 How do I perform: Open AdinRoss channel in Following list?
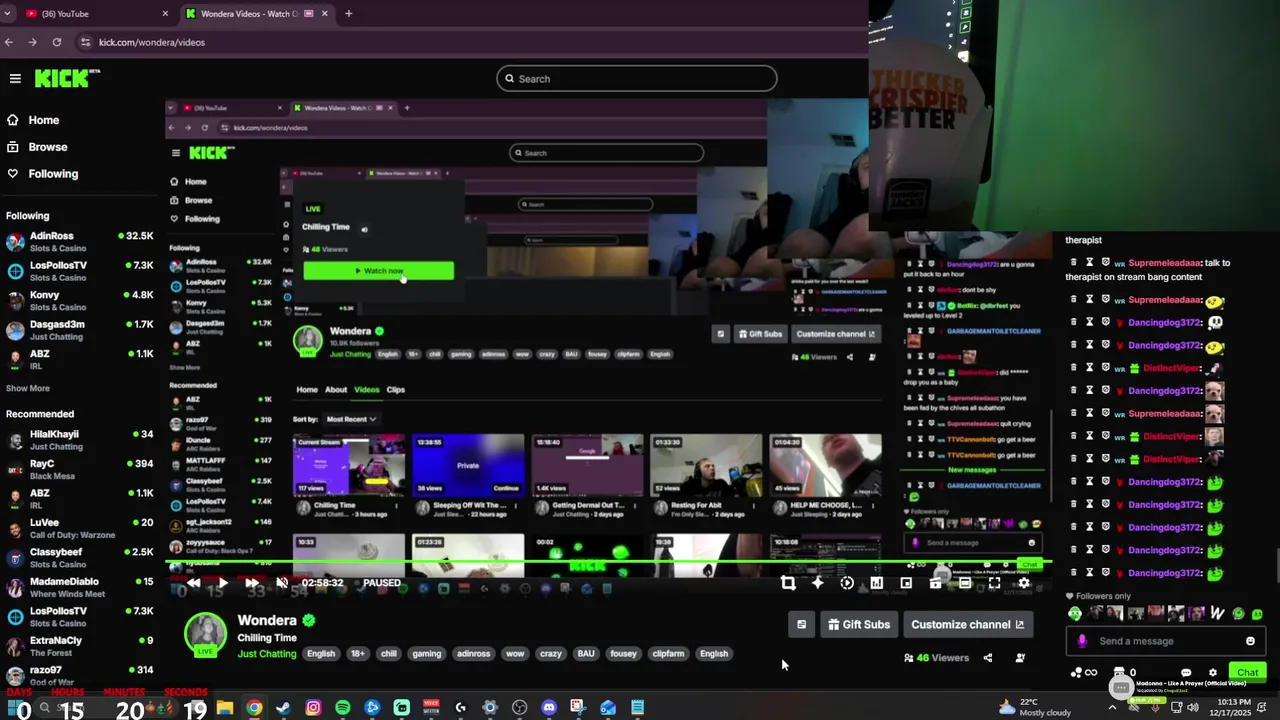(x=80, y=241)
